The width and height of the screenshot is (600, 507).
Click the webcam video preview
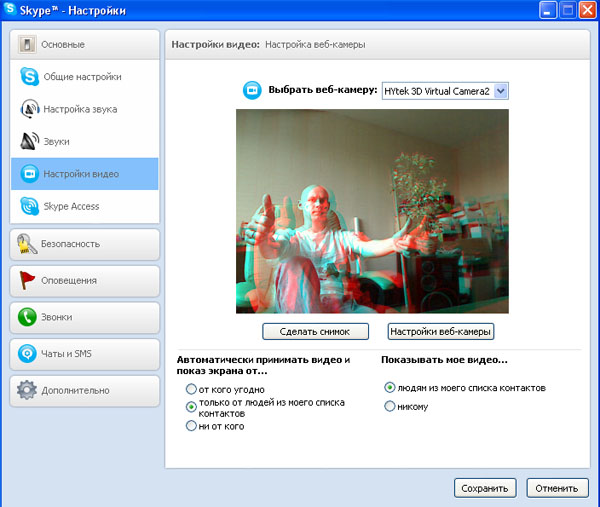pyautogui.click(x=372, y=211)
